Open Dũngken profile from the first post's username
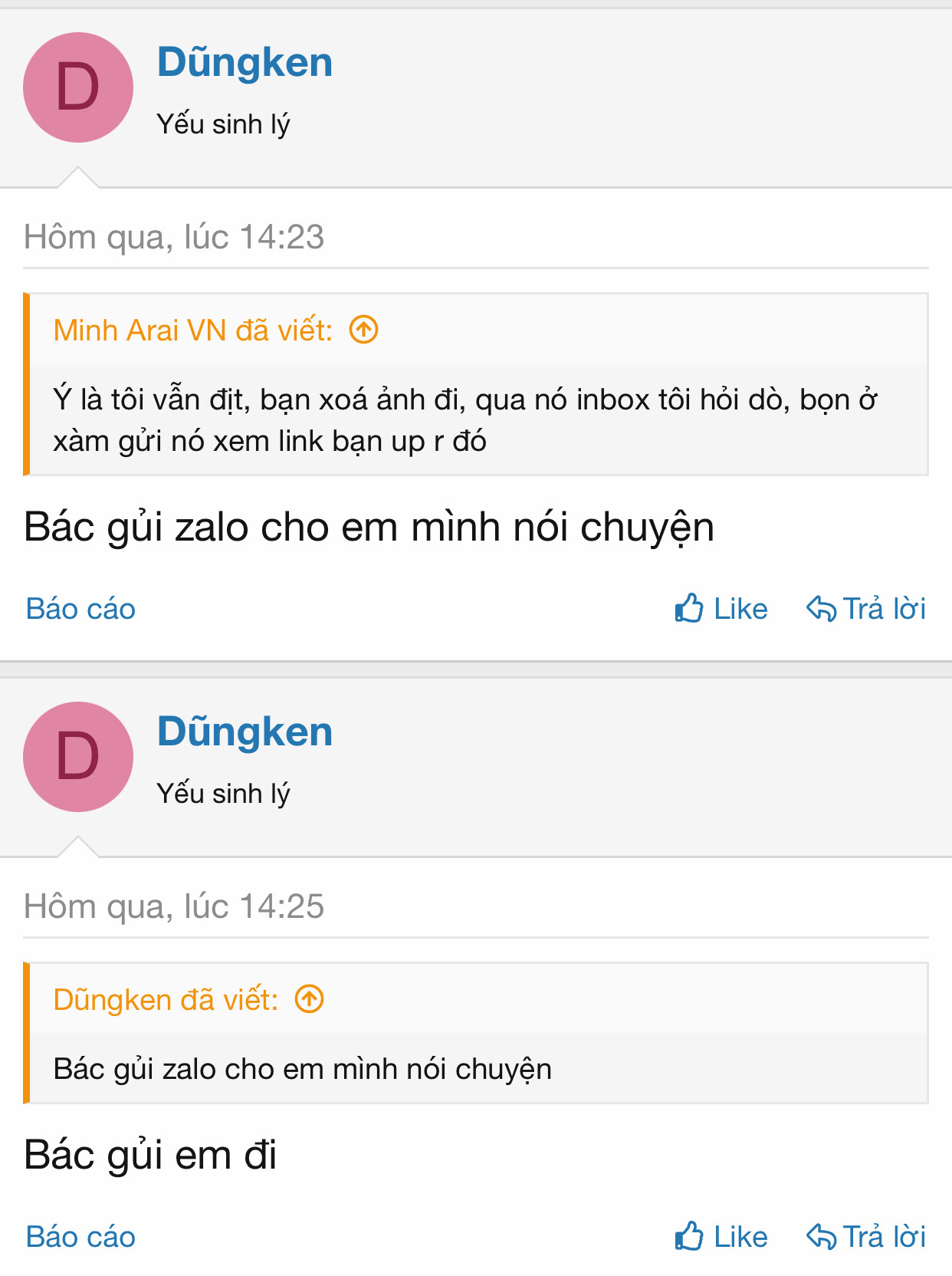The height and width of the screenshot is (1276, 952). coord(245,62)
